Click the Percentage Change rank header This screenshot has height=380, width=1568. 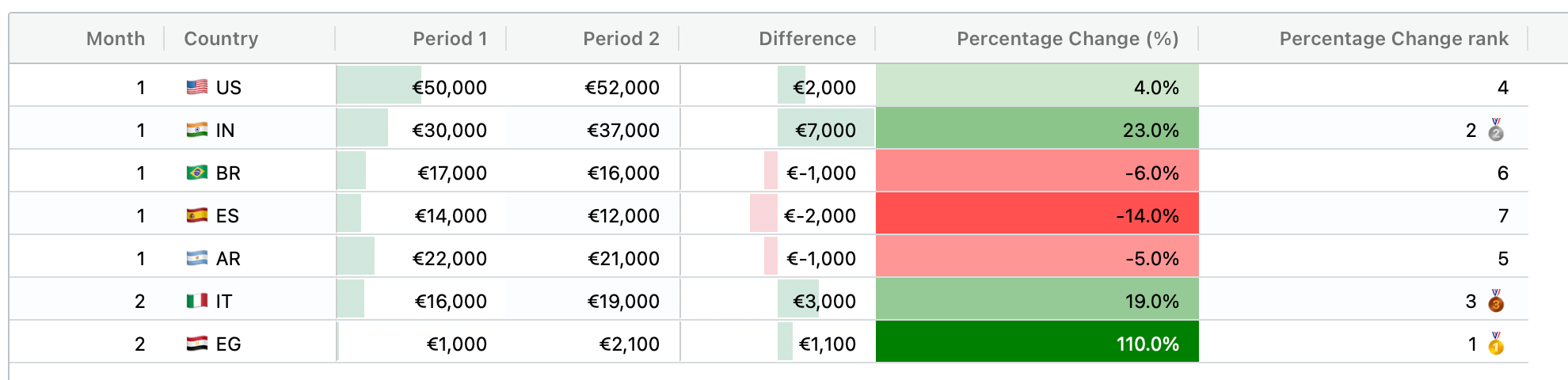pos(1393,39)
